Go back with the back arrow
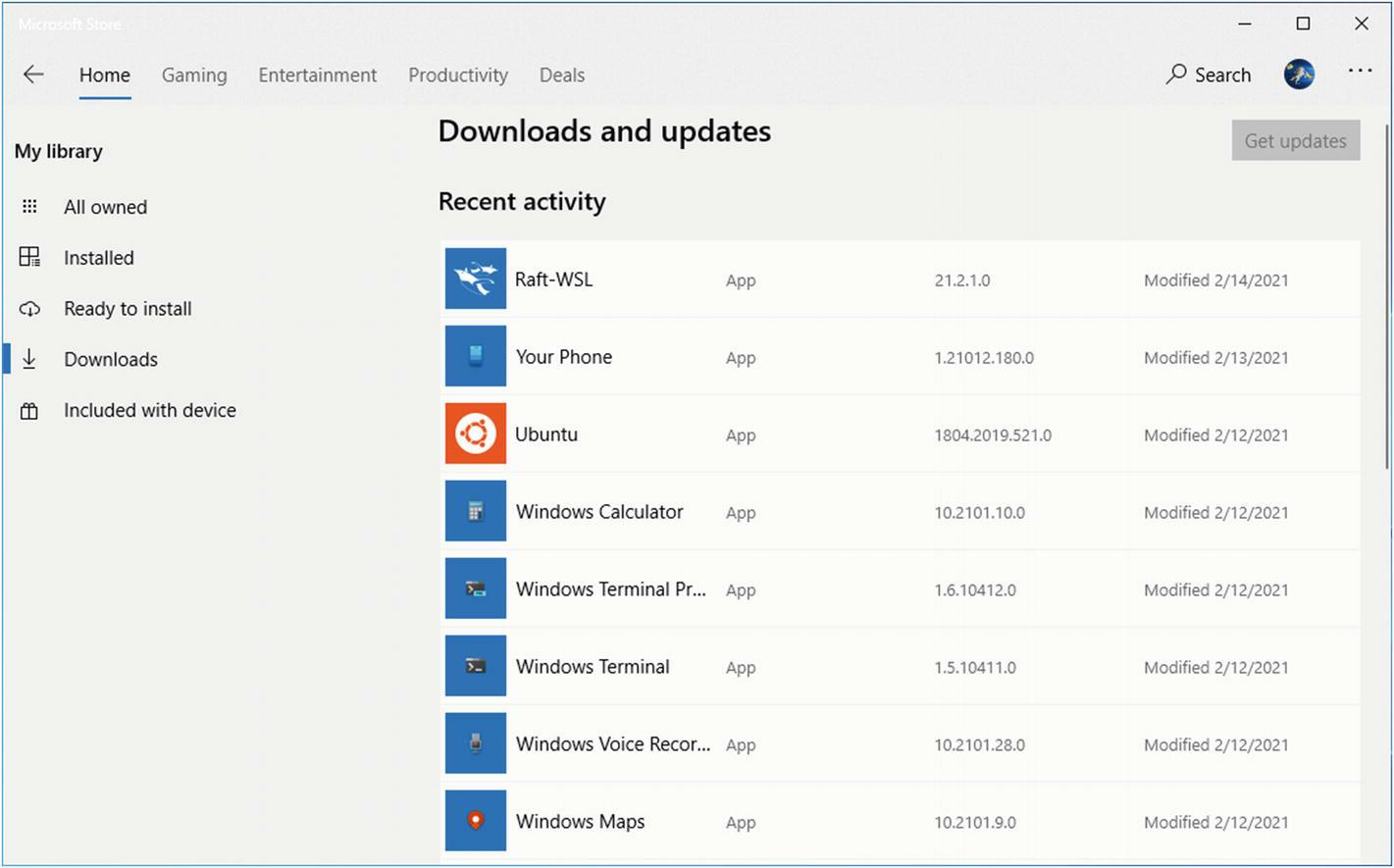1394x868 pixels. pyautogui.click(x=33, y=75)
